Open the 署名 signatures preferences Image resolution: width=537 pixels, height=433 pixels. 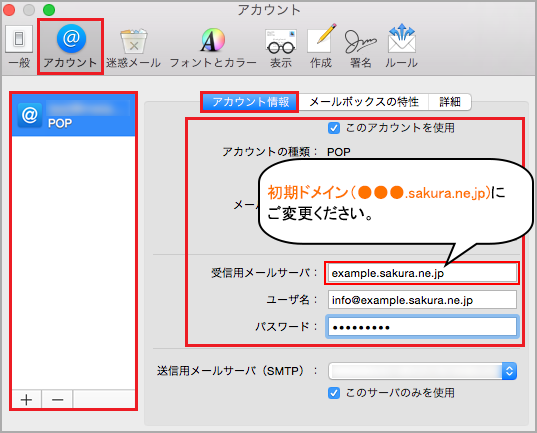click(x=361, y=48)
